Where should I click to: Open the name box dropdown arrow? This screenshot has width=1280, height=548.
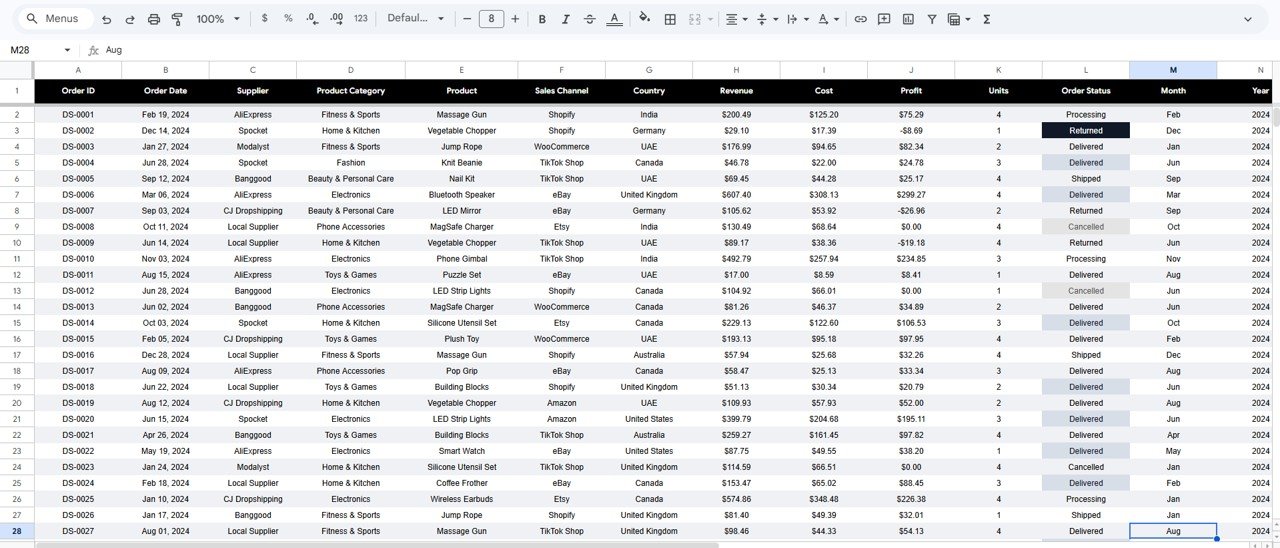(67, 50)
